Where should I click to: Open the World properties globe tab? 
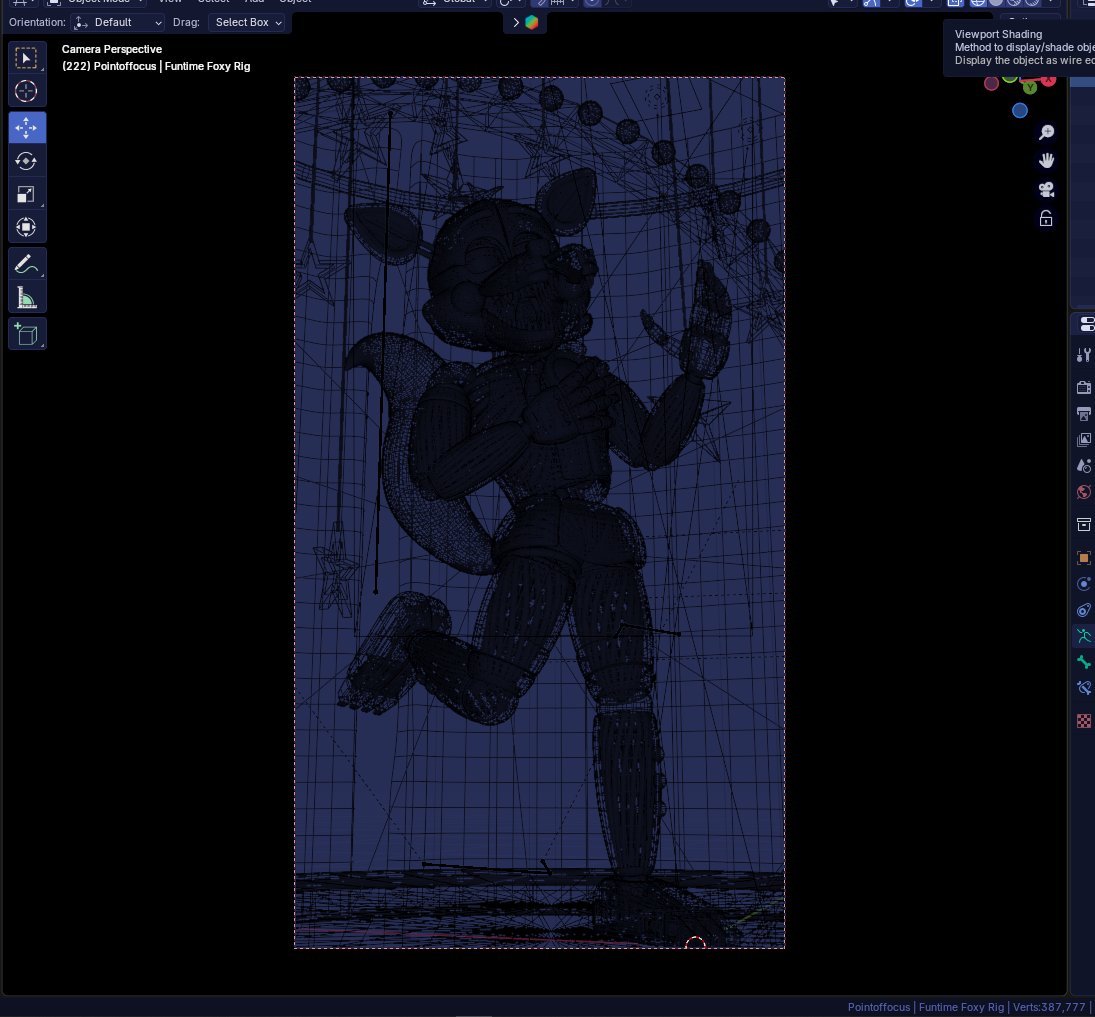click(x=1084, y=492)
